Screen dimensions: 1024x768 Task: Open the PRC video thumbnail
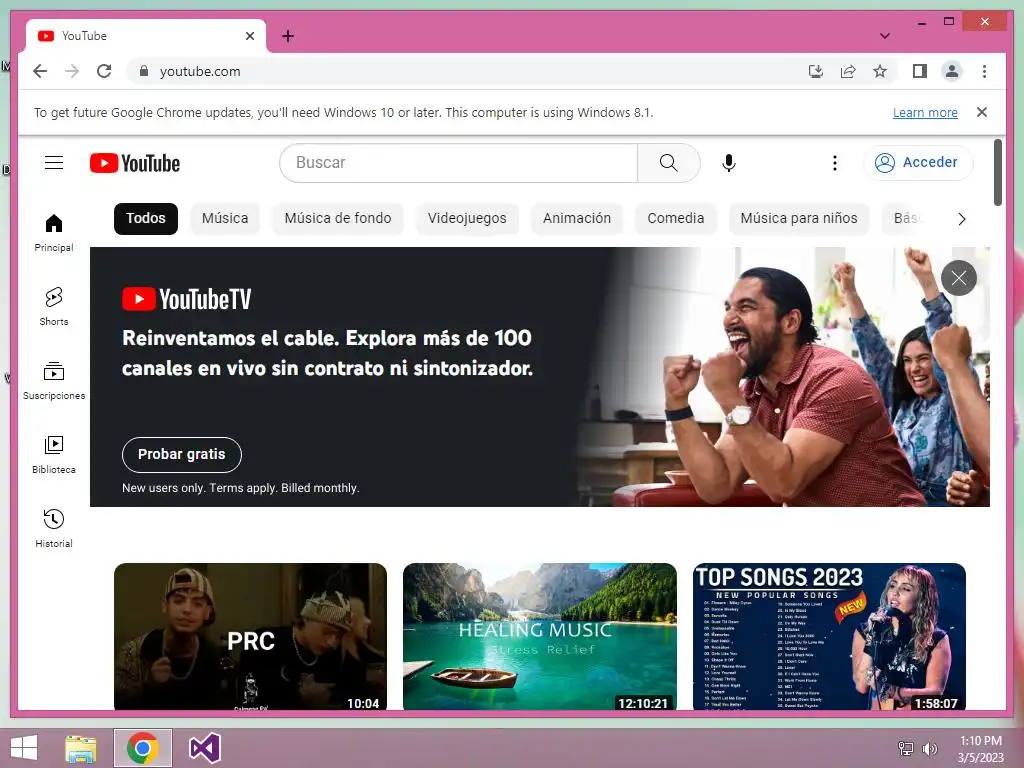pyautogui.click(x=250, y=637)
